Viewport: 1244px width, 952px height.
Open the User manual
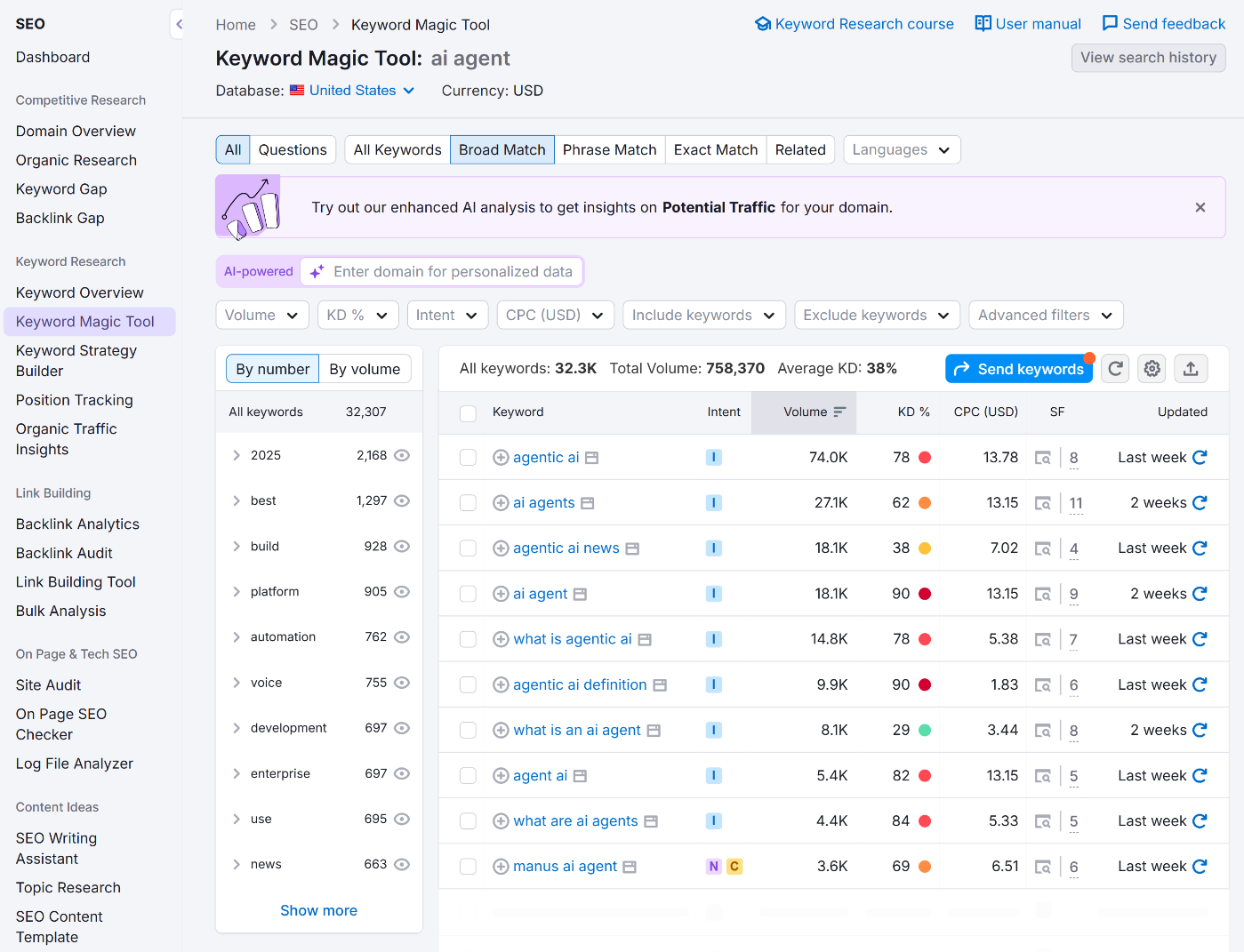click(x=1028, y=24)
